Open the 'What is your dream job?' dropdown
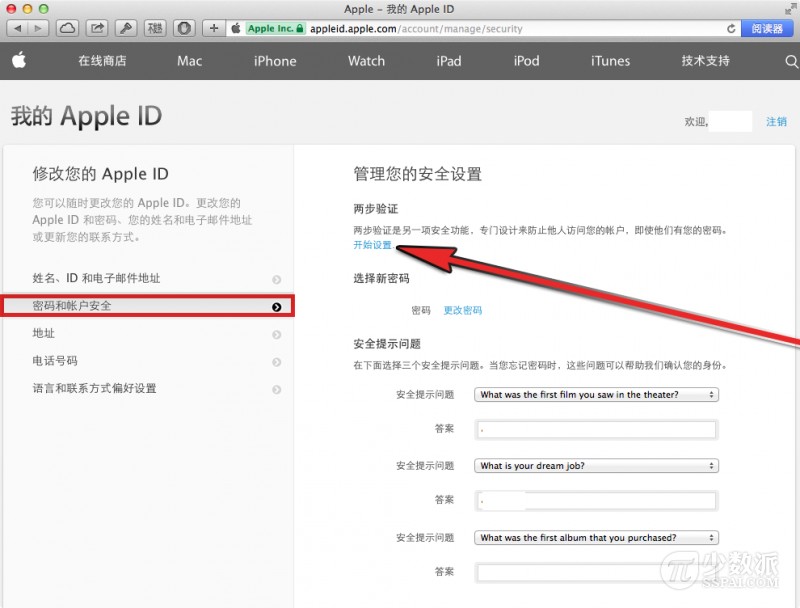This screenshot has width=800, height=608. pos(596,466)
